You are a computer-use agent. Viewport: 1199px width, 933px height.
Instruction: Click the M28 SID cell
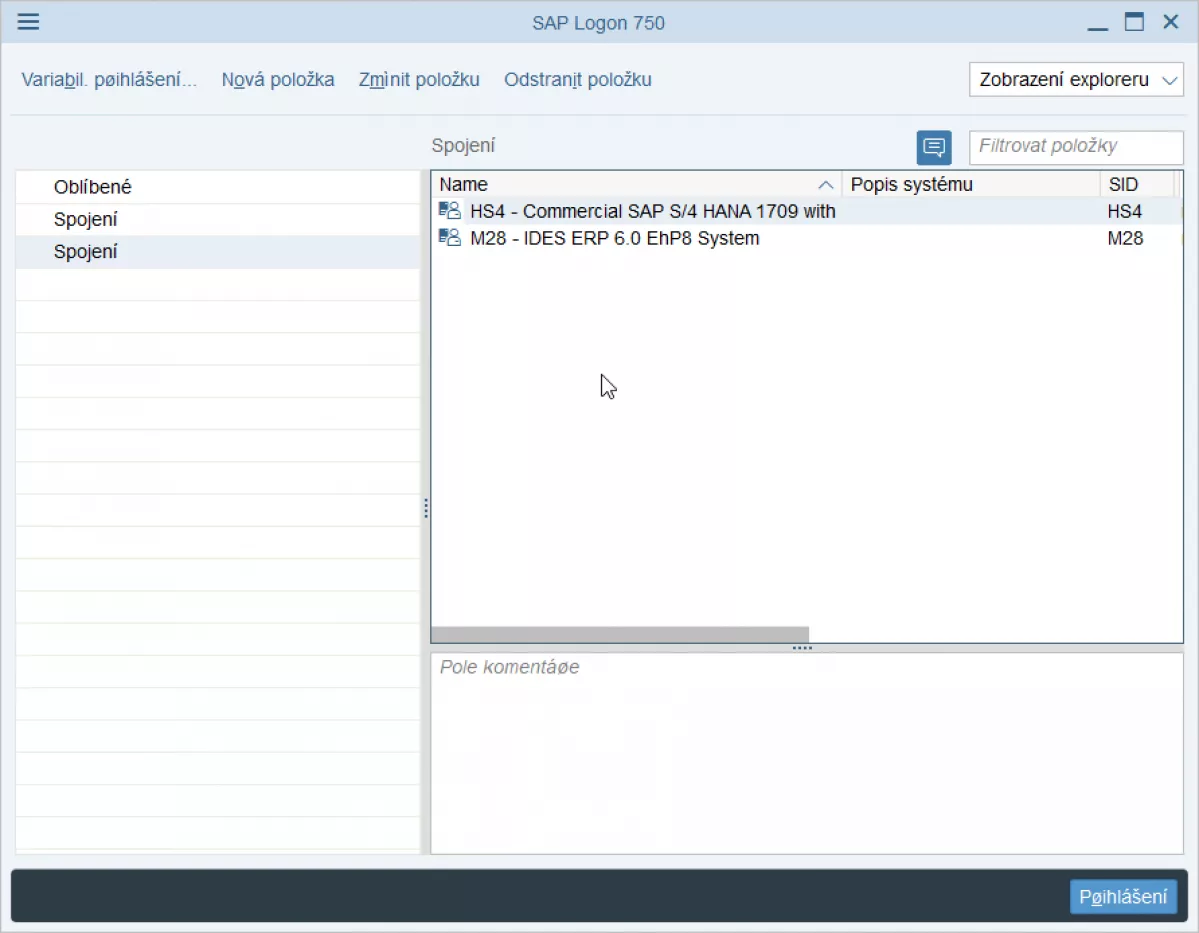1125,238
